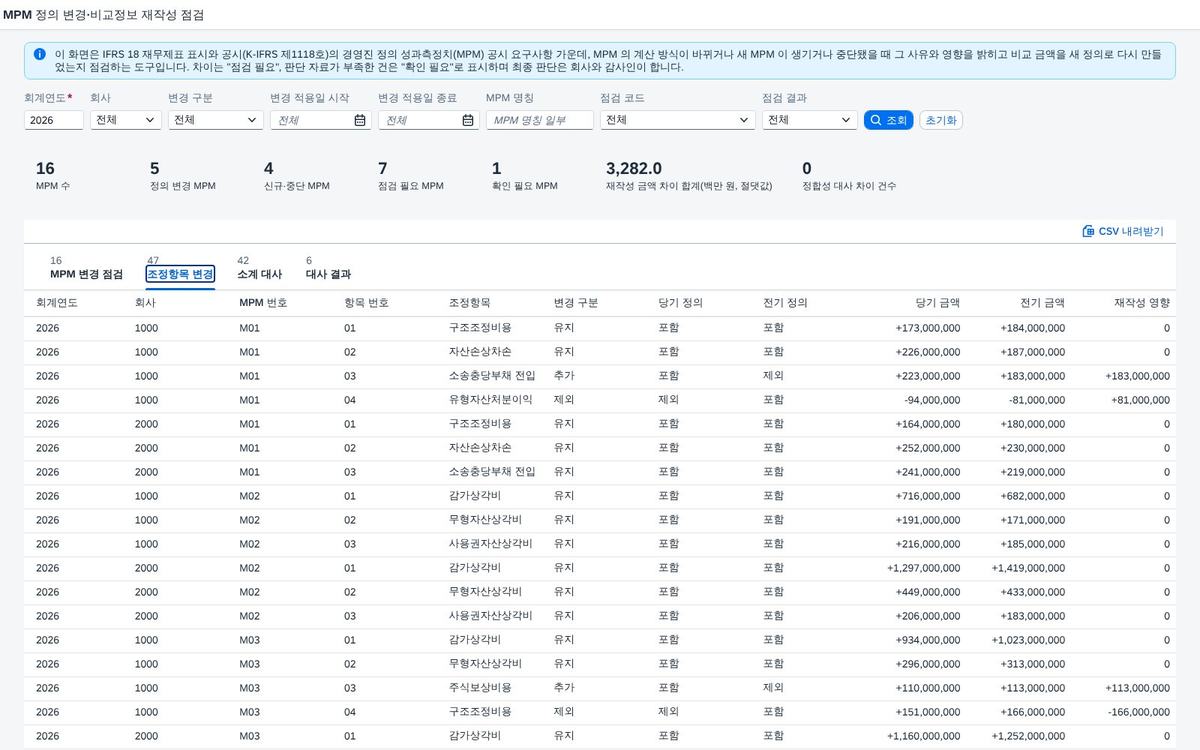Click the MPM 명칭 input field
This screenshot has height=750, width=1200.
coord(540,120)
